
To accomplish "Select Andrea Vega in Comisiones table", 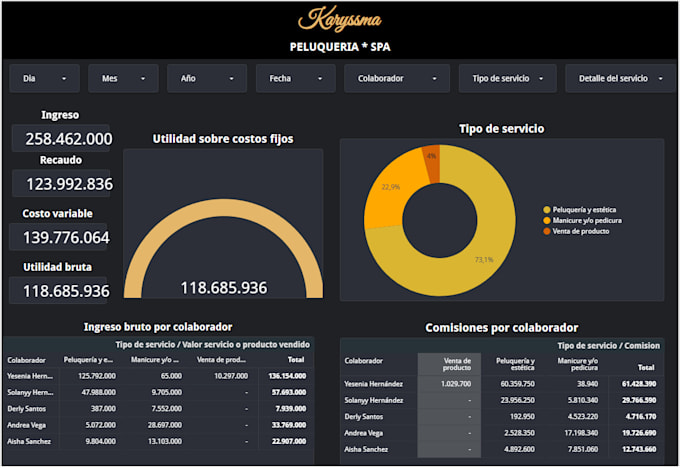I will pos(363,433).
